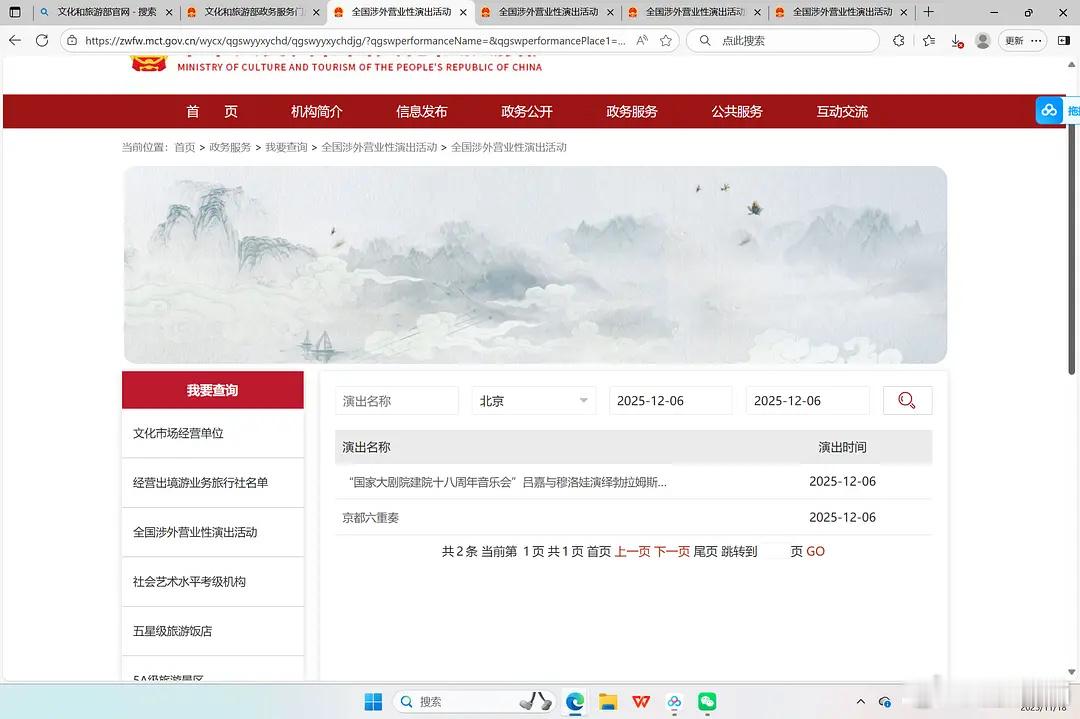Select 全国涉外营业性演出活动 in sidebar
This screenshot has width=1080, height=719.
(213, 532)
